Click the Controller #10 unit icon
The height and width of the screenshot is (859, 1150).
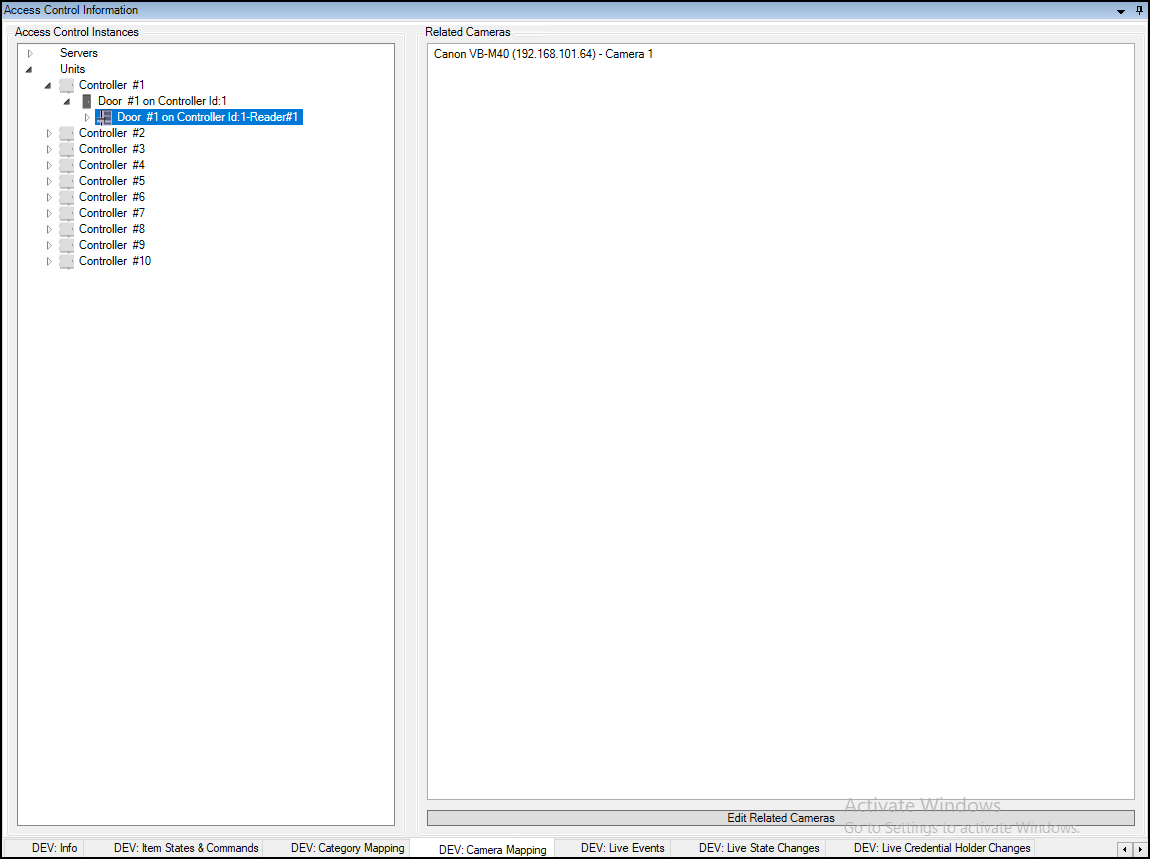click(66, 260)
